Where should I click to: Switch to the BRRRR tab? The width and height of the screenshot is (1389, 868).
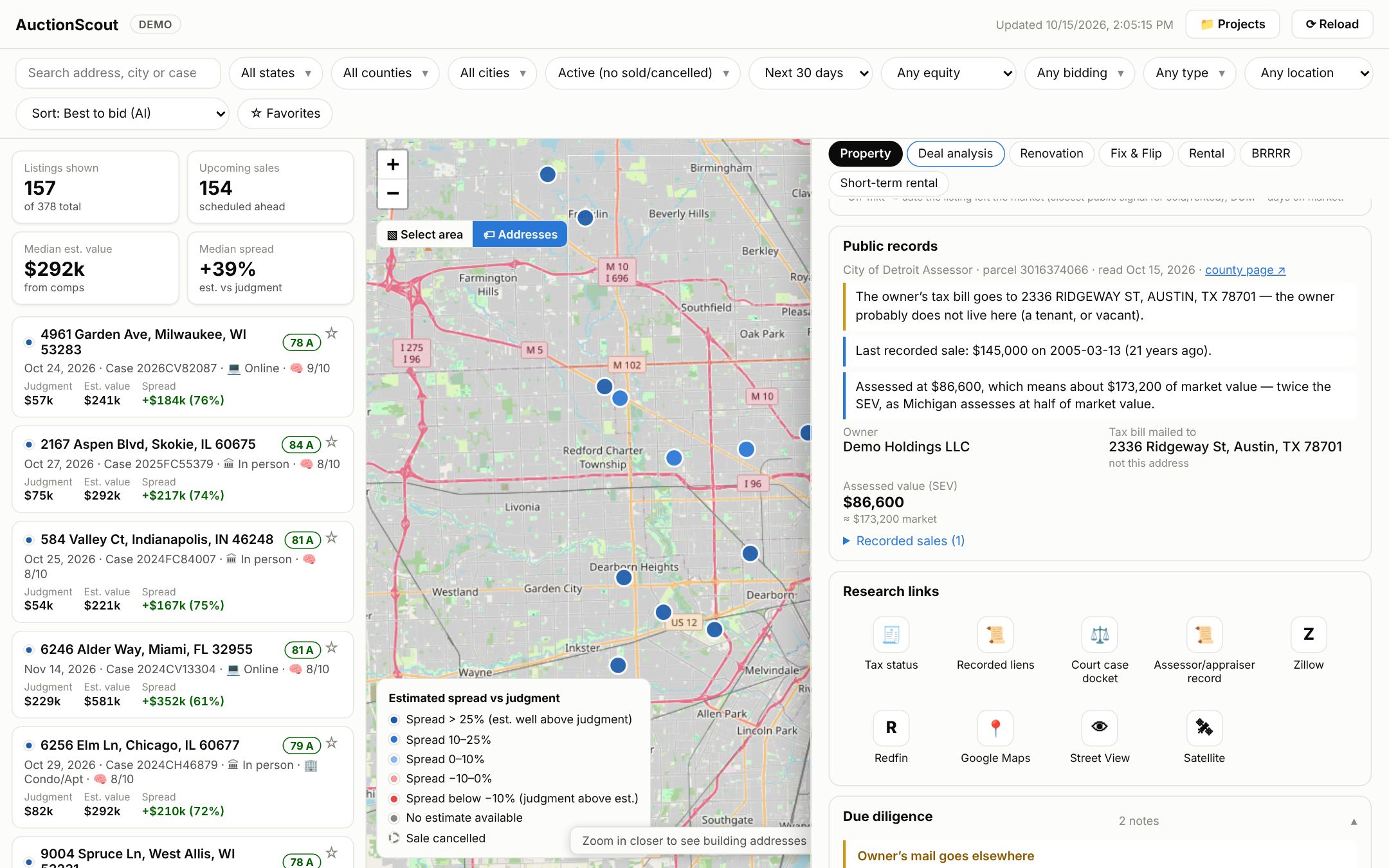coord(1270,154)
